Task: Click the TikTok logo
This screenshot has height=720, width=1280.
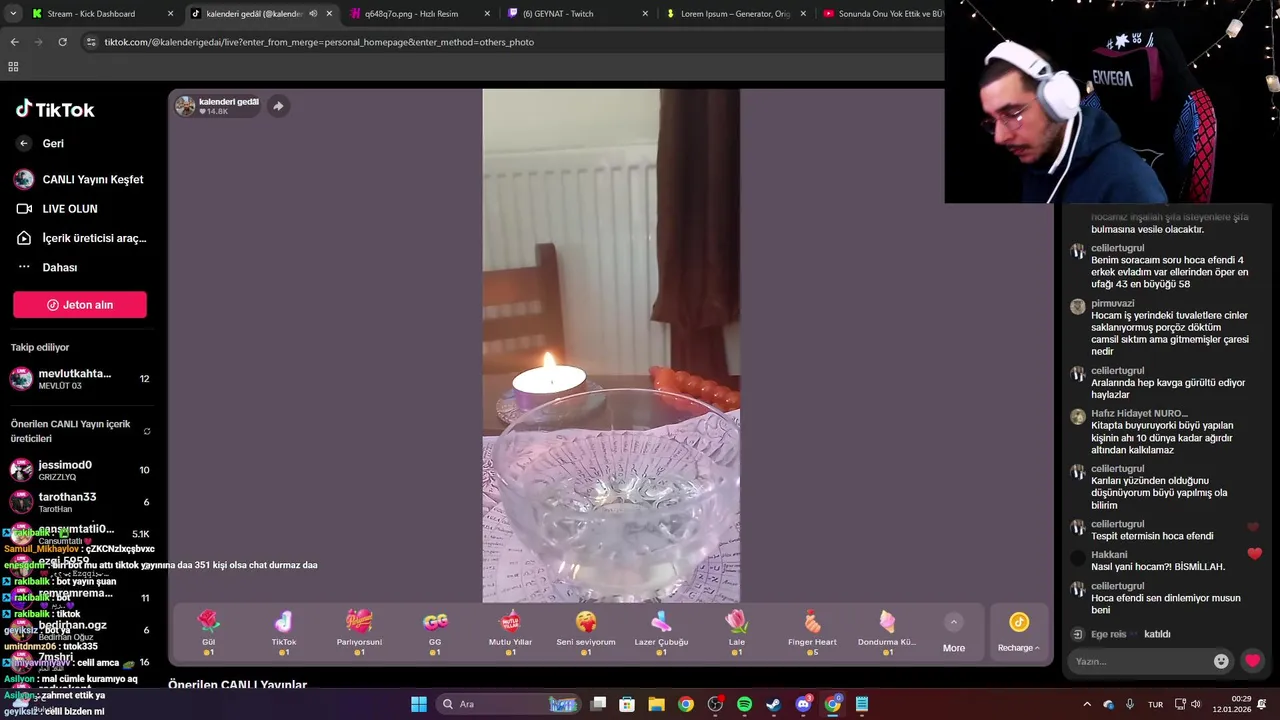Action: click(56, 109)
